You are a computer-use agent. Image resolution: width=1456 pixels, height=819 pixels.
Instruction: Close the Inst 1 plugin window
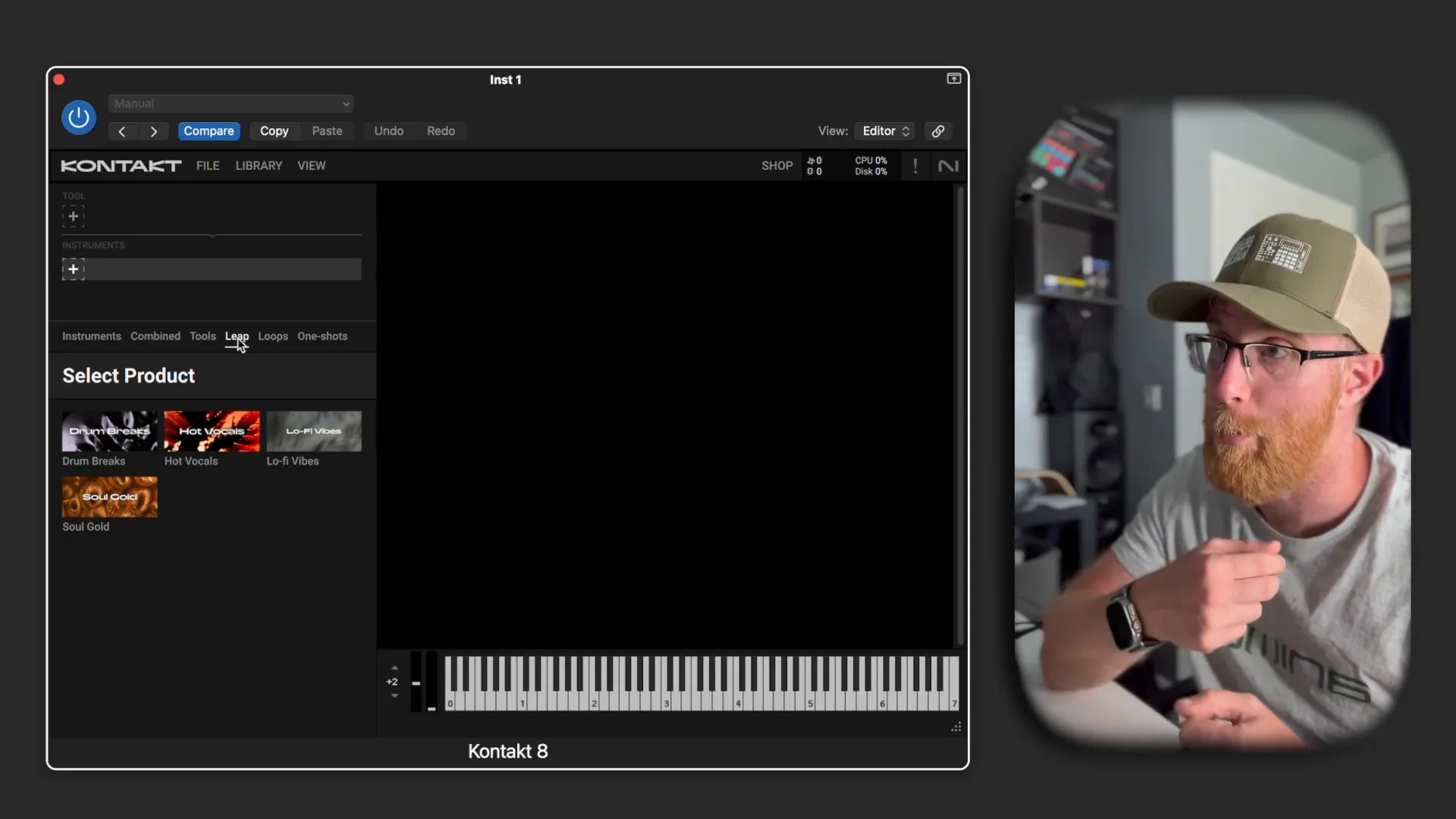pos(59,80)
